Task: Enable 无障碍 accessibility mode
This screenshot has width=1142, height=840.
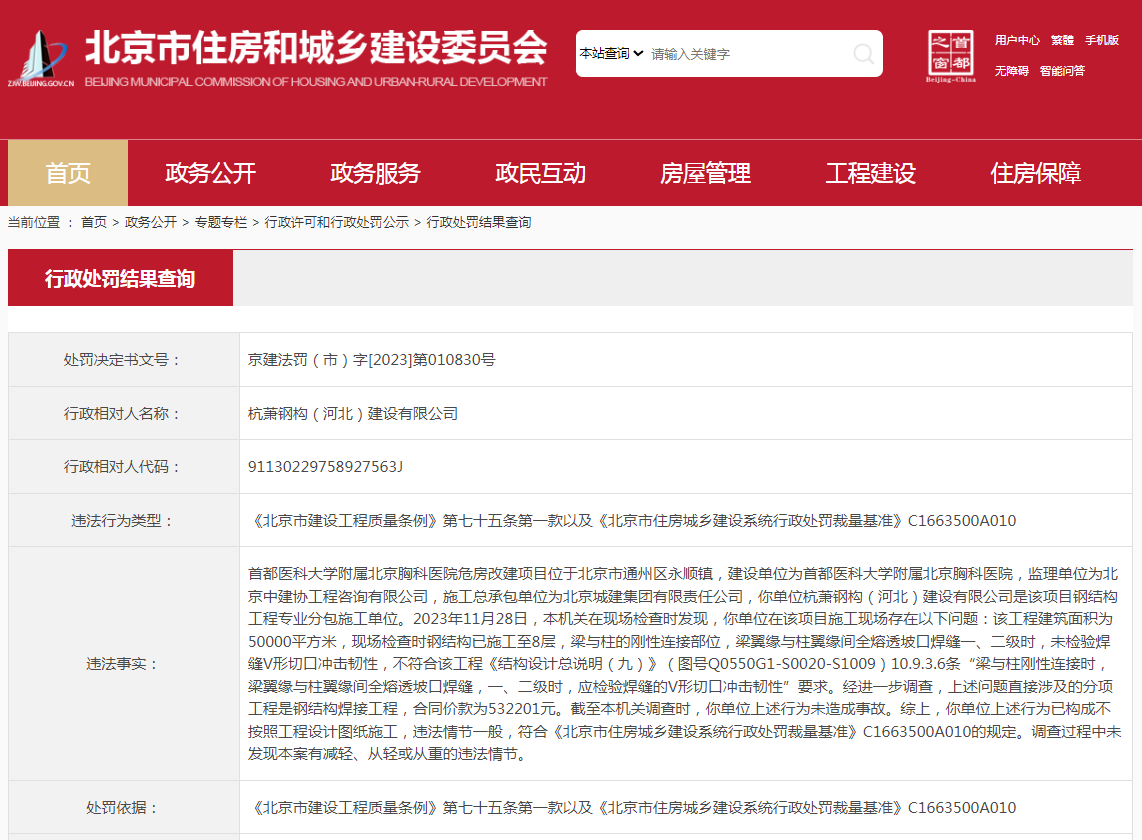Action: [x=1012, y=71]
